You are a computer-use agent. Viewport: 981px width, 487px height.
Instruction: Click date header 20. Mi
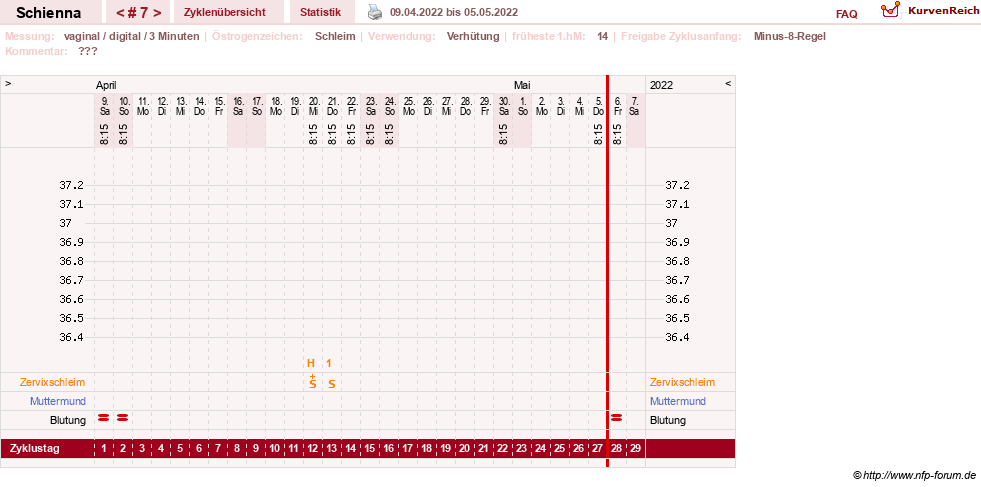pyautogui.click(x=313, y=105)
